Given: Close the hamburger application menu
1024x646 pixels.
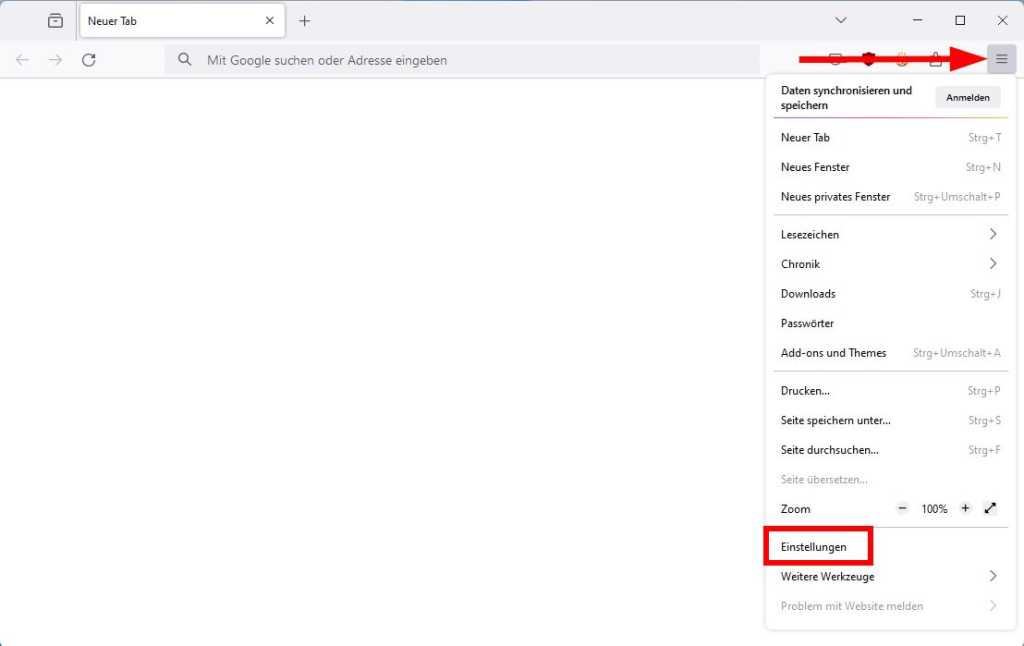Looking at the screenshot, I should 1001,60.
